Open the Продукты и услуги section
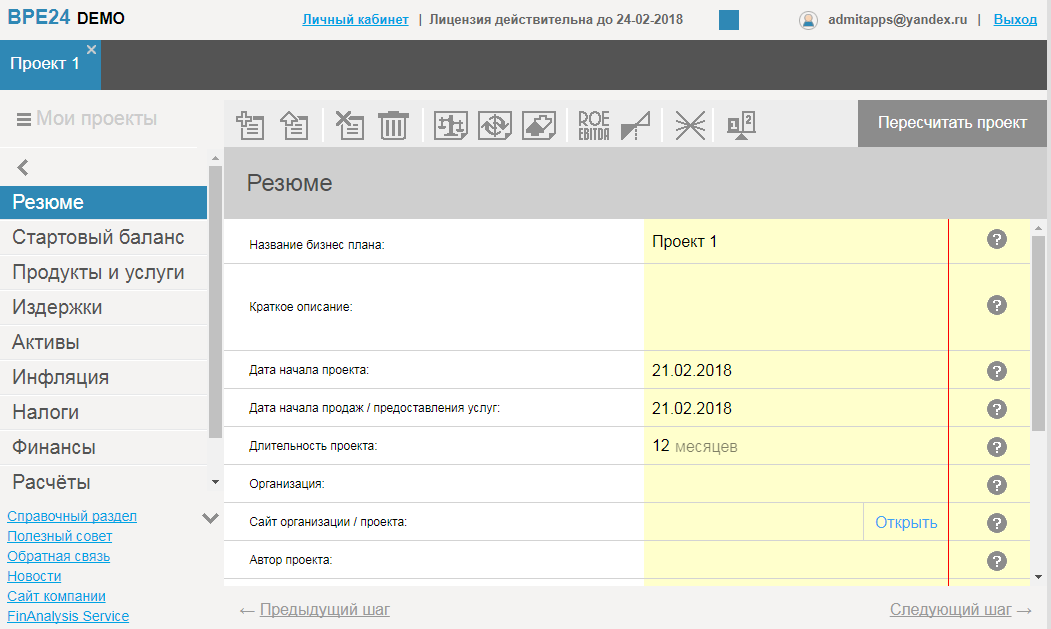Image resolution: width=1051 pixels, height=629 pixels. (x=103, y=272)
